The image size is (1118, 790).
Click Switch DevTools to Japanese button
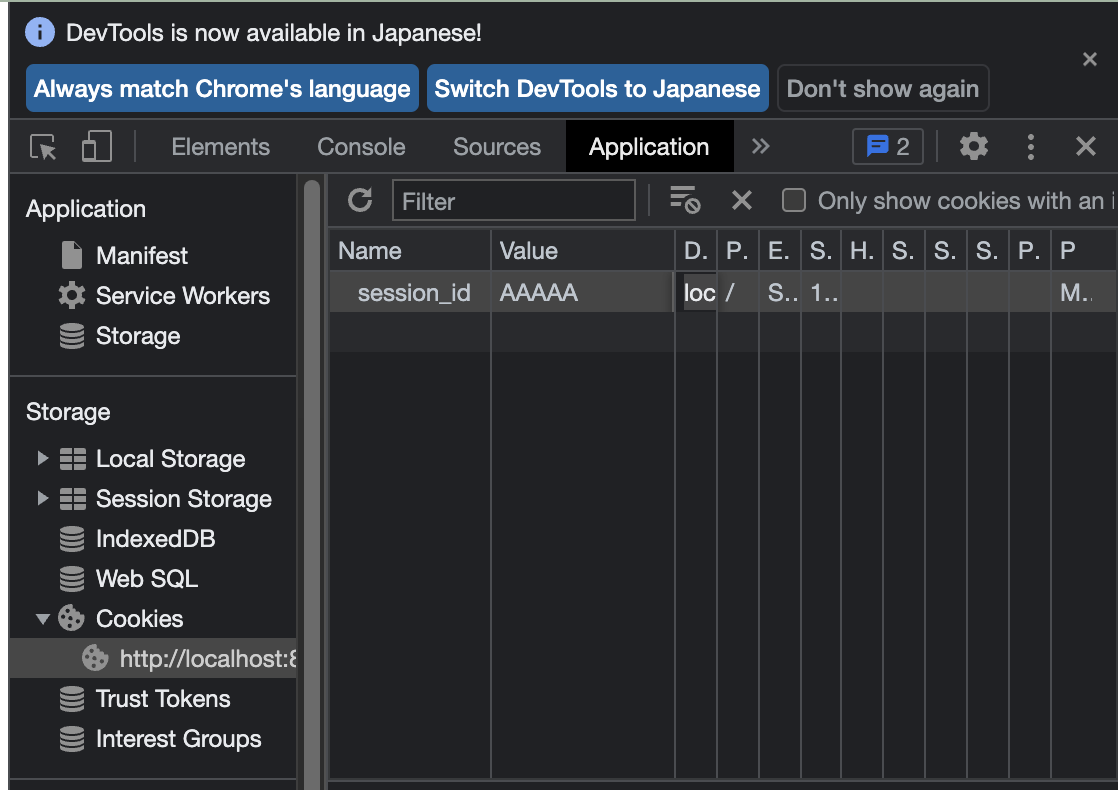click(x=597, y=89)
